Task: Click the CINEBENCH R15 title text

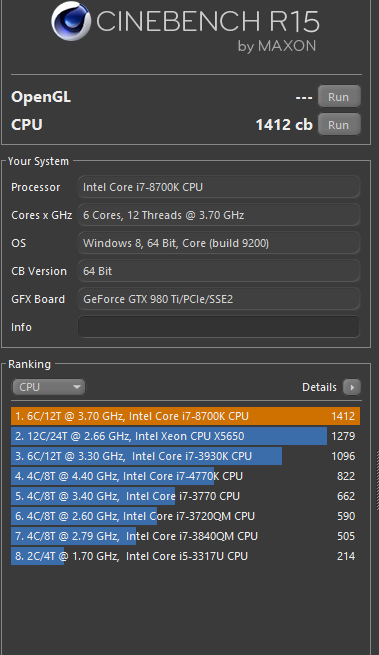Action: (x=208, y=22)
